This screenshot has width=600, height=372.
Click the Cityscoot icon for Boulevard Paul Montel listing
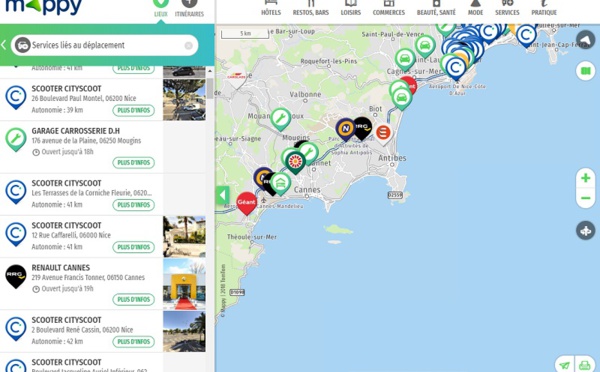16,97
